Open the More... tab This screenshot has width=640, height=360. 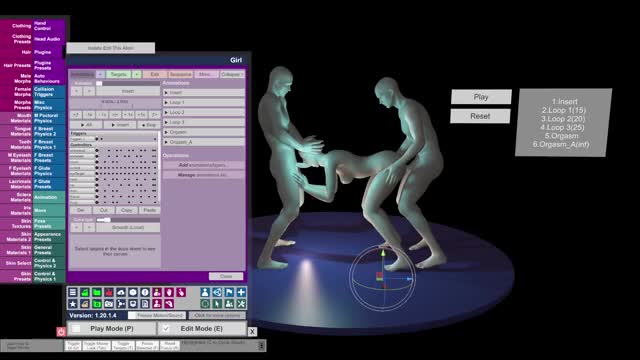pyautogui.click(x=206, y=75)
